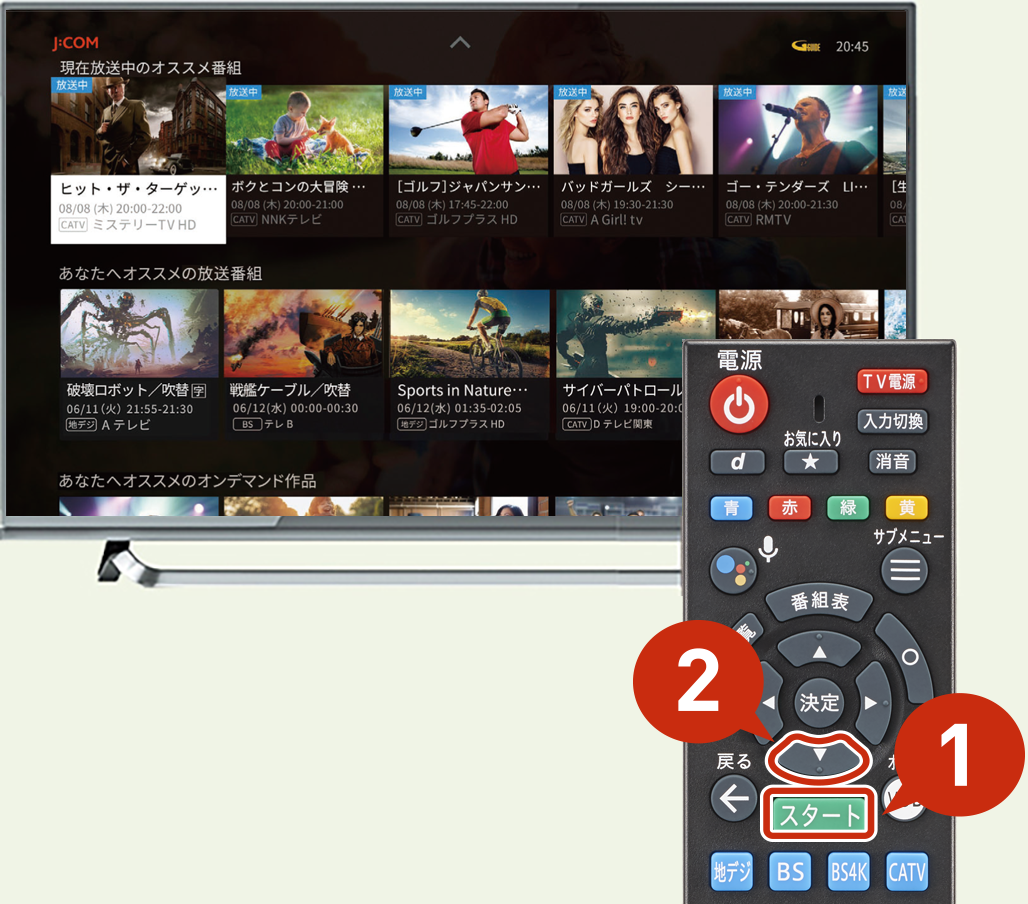Select 戦艦ケーブル／吹替 recommended program

(x=303, y=364)
